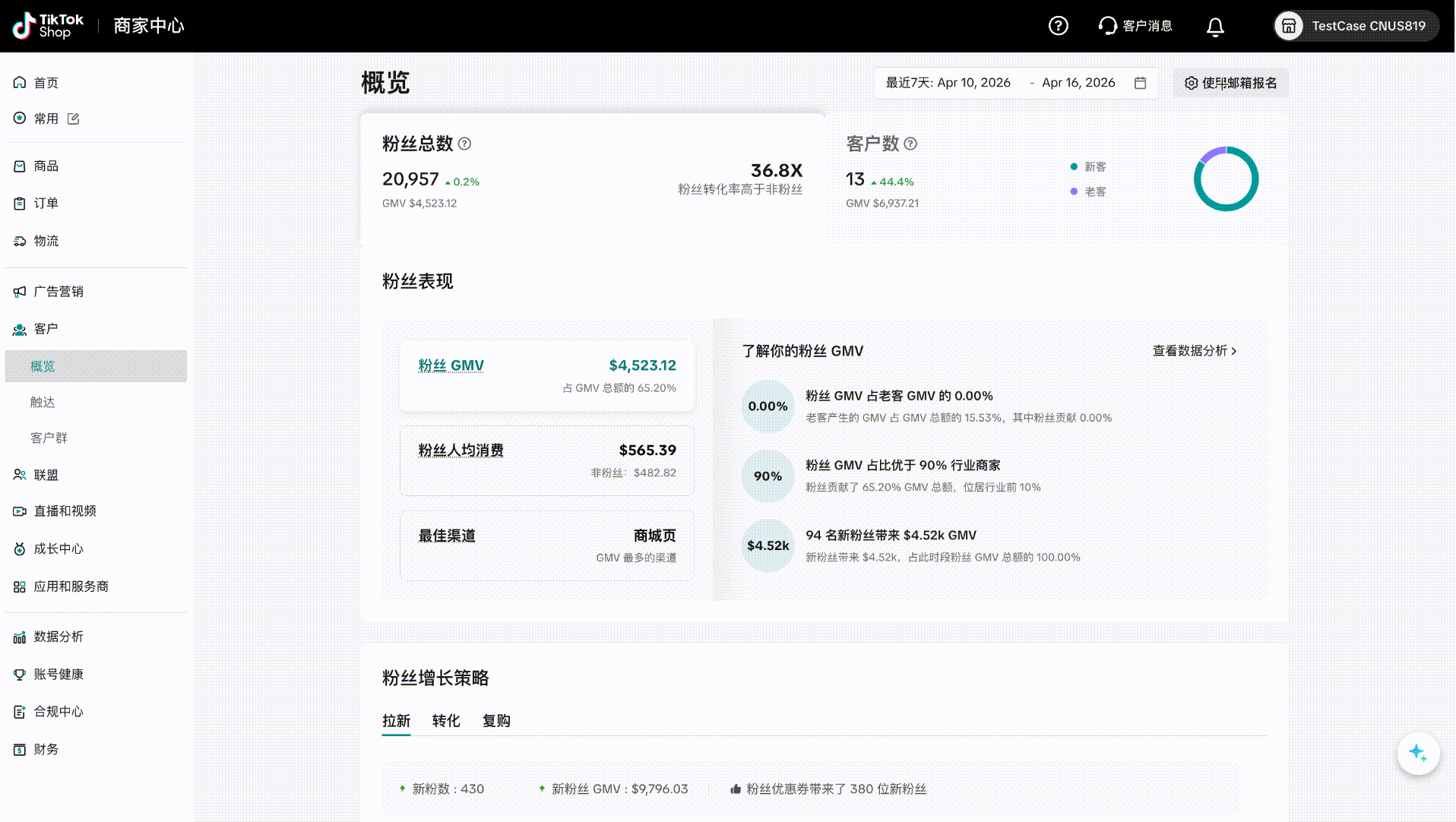The width and height of the screenshot is (1456, 822).
Task: Click the edit icon next to 常用
Action: tap(74, 119)
